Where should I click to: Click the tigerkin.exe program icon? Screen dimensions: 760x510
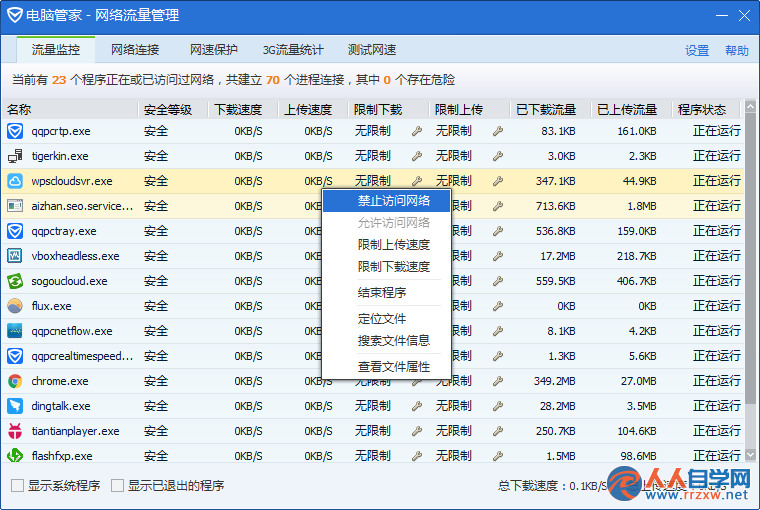coord(15,156)
